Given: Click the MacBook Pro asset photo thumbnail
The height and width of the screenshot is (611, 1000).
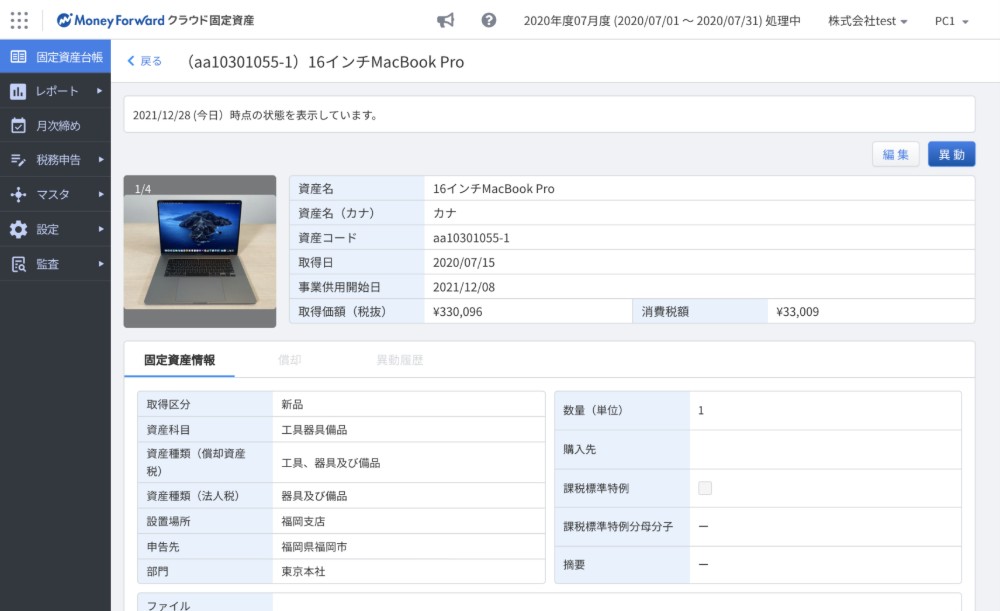Looking at the screenshot, I should pos(200,251).
